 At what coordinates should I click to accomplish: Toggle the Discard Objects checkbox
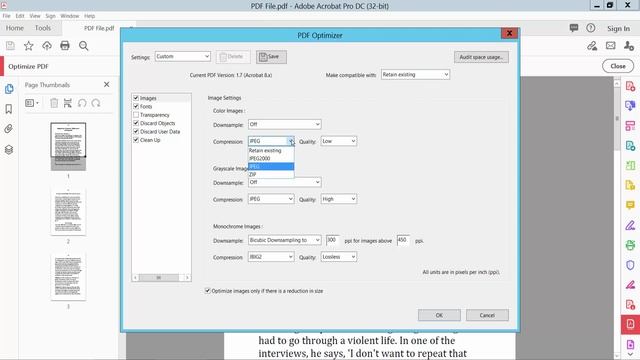point(136,123)
